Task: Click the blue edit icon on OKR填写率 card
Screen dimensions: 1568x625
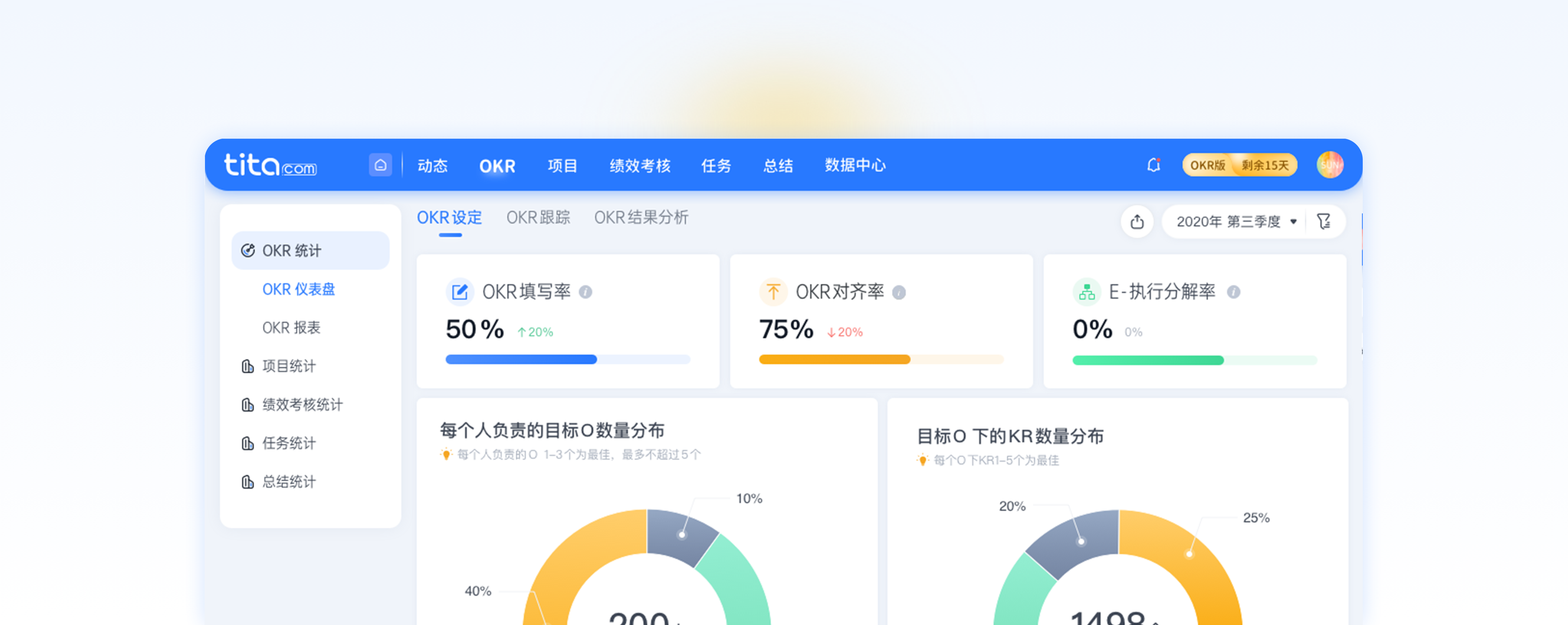Action: click(461, 292)
